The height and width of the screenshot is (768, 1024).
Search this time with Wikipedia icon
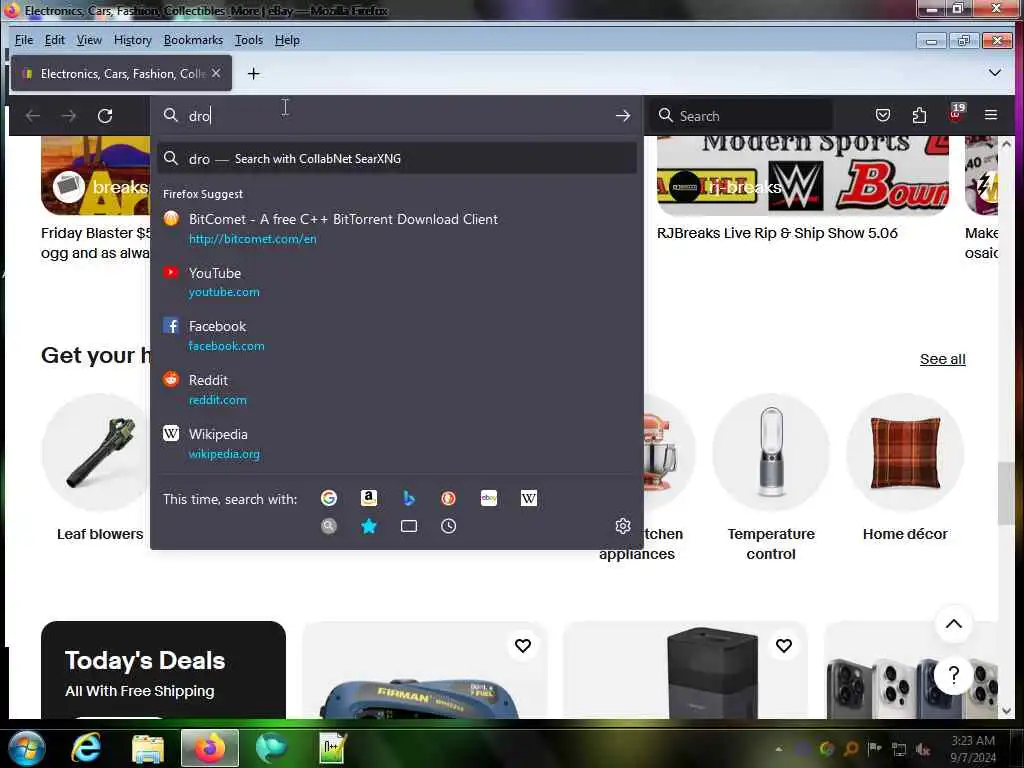(529, 498)
